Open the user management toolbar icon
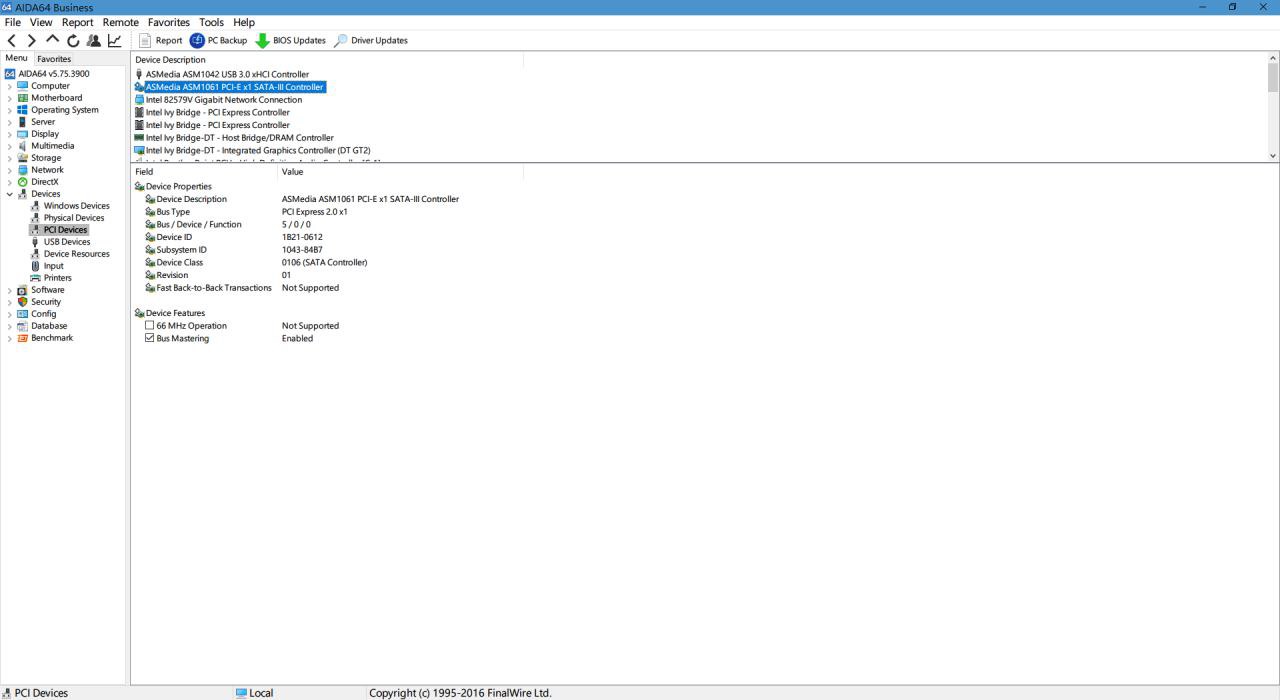1280x700 pixels. pos(93,41)
